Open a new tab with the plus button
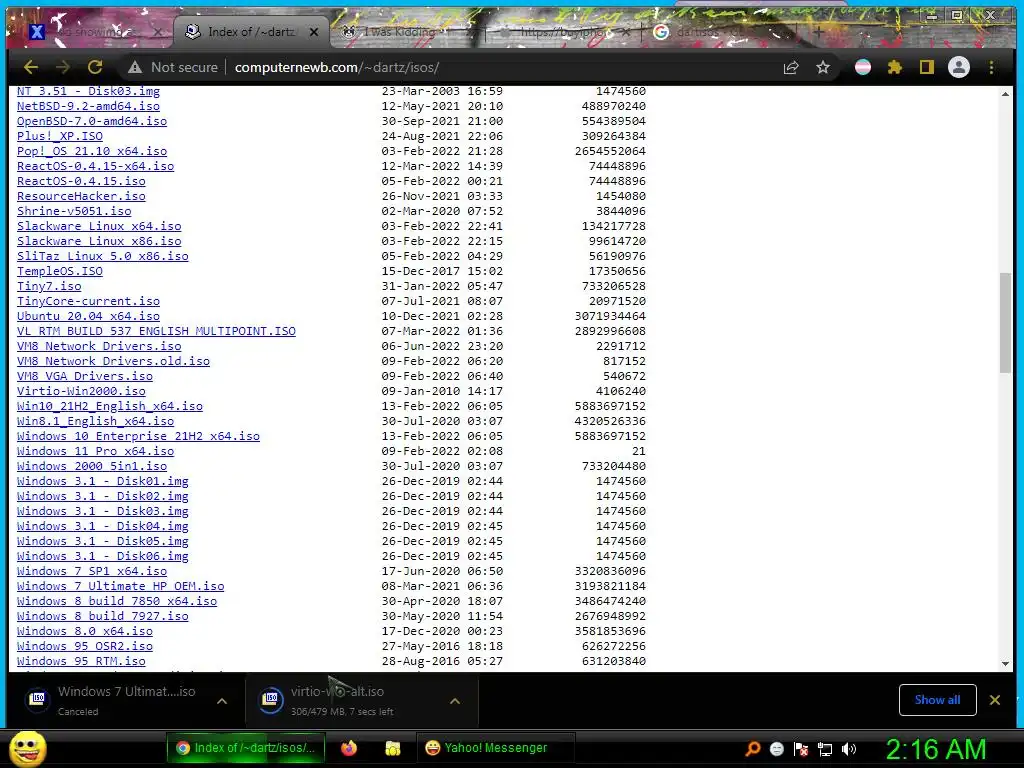 [818, 31]
